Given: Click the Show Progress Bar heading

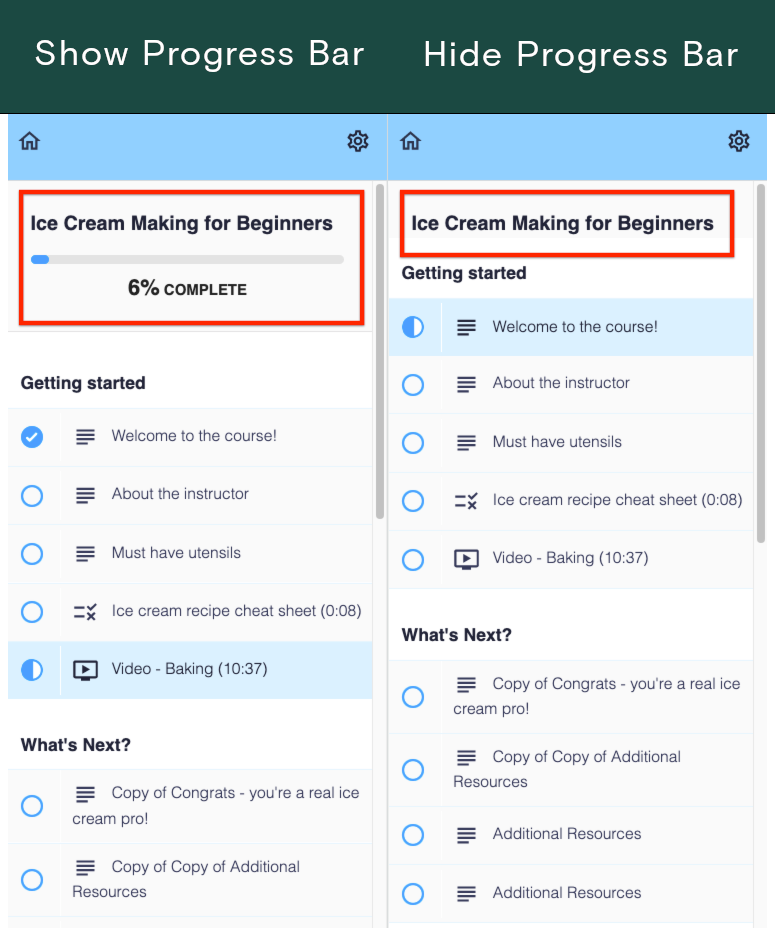Looking at the screenshot, I should point(200,54).
